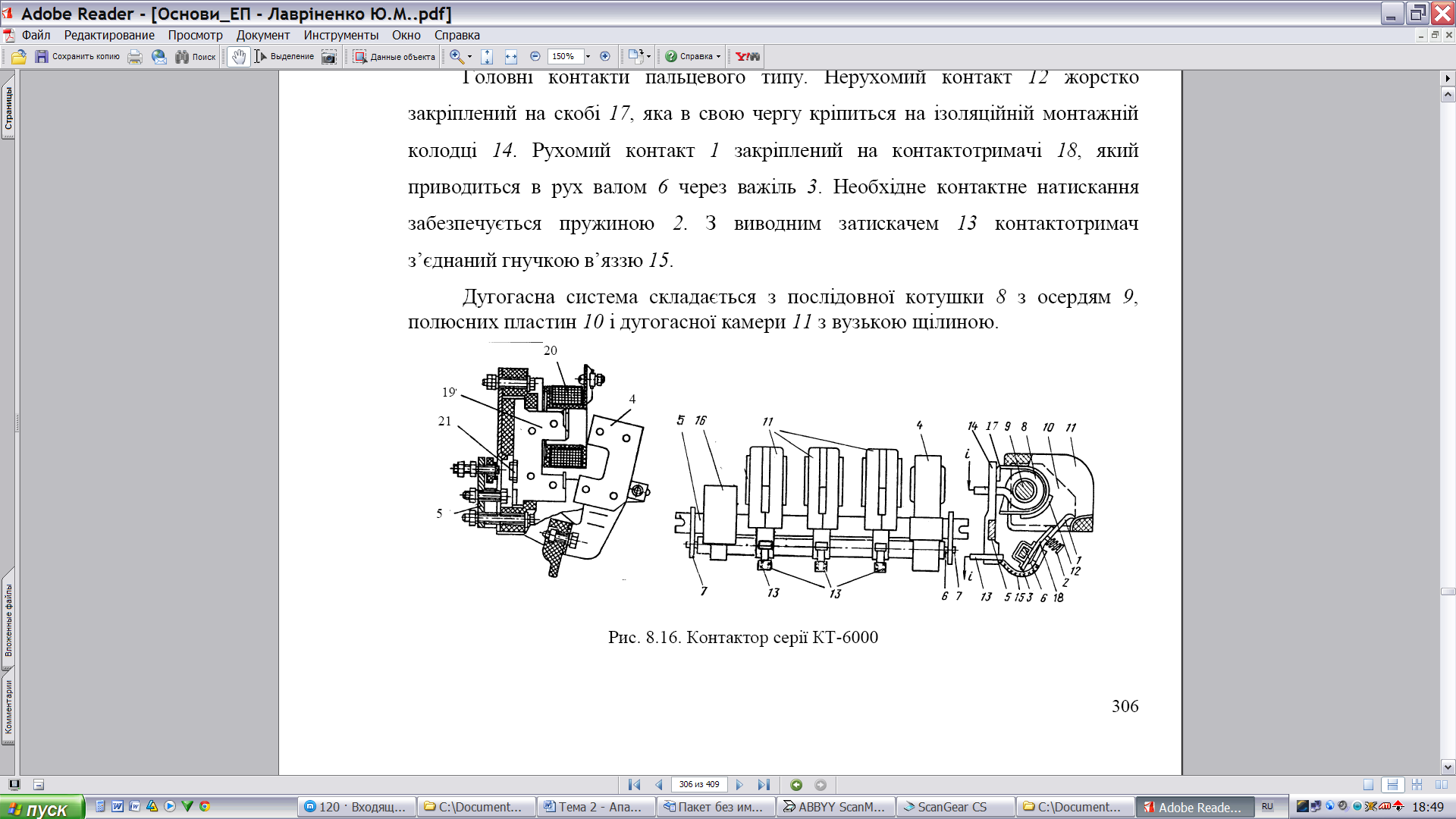The width and height of the screenshot is (1456, 819).
Task: Go to the next page
Action: point(739,785)
